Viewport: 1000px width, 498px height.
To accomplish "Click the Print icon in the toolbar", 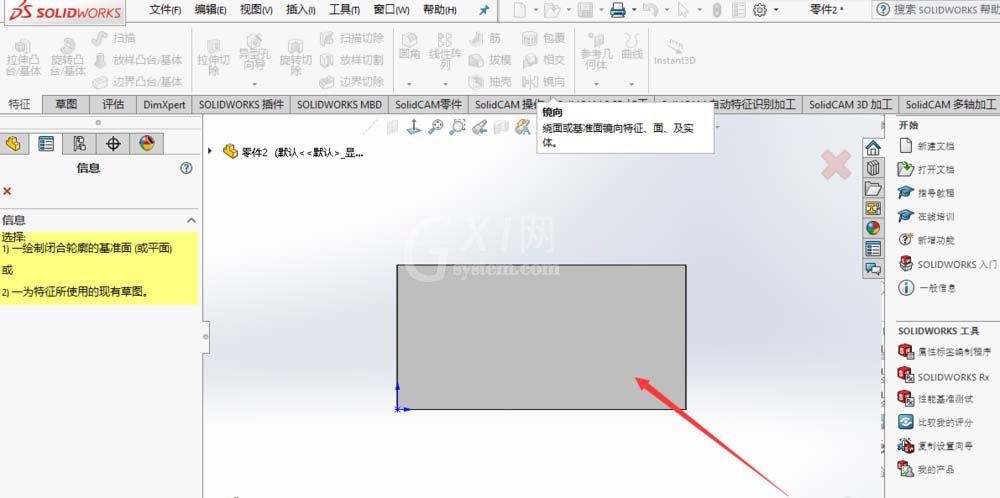I will (617, 10).
